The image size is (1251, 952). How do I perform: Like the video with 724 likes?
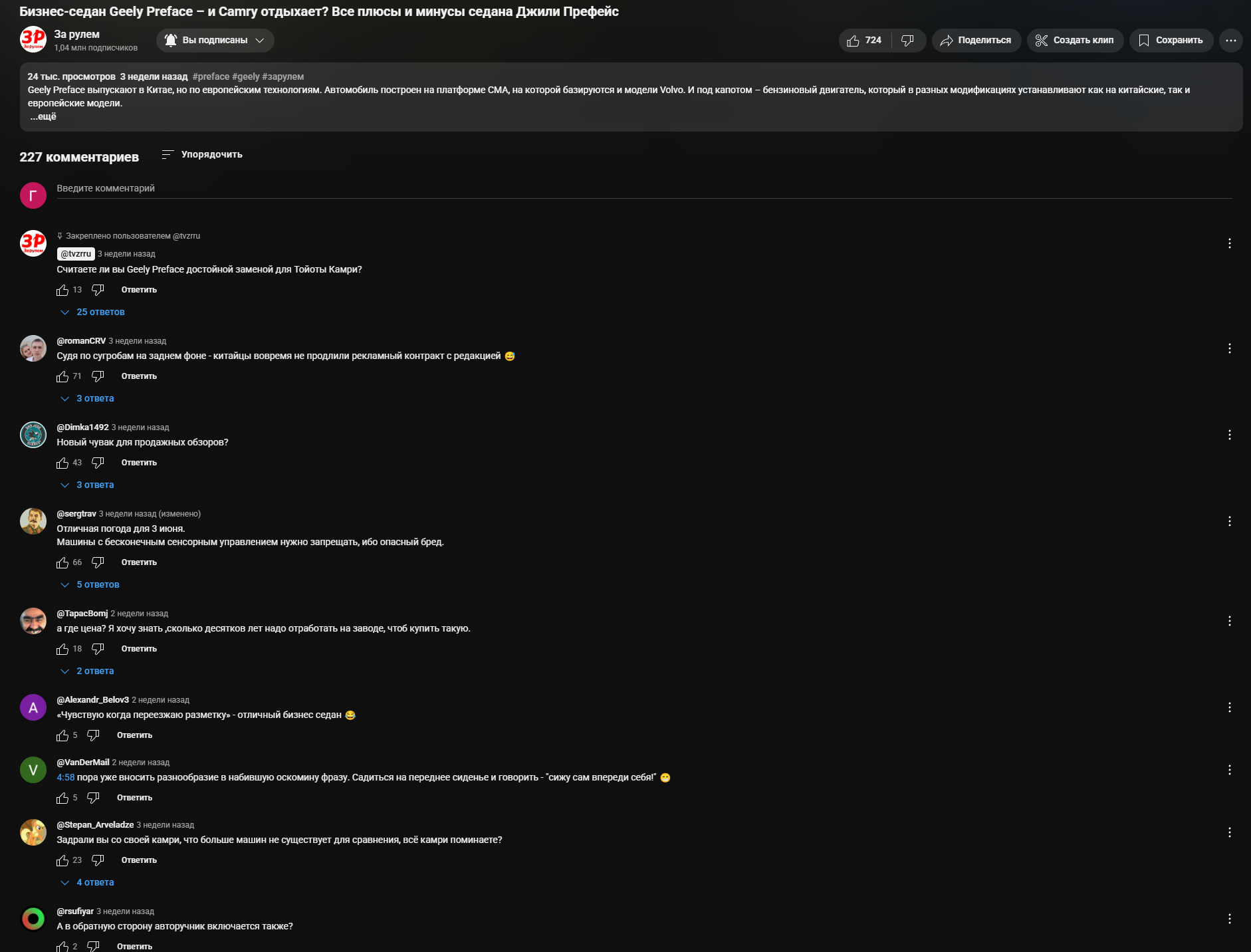864,41
